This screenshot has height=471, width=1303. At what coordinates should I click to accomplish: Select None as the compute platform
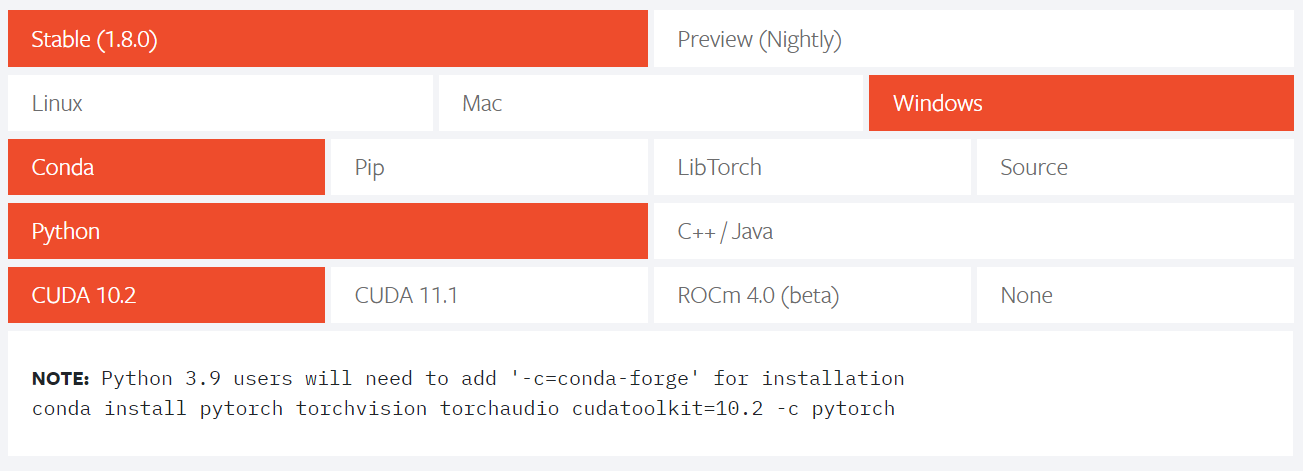(1135, 295)
